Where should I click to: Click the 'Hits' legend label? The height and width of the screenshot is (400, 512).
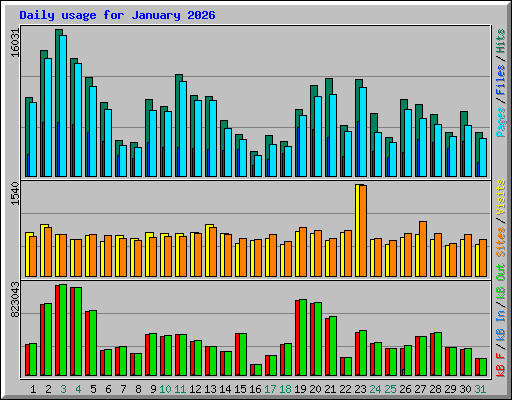[501, 41]
